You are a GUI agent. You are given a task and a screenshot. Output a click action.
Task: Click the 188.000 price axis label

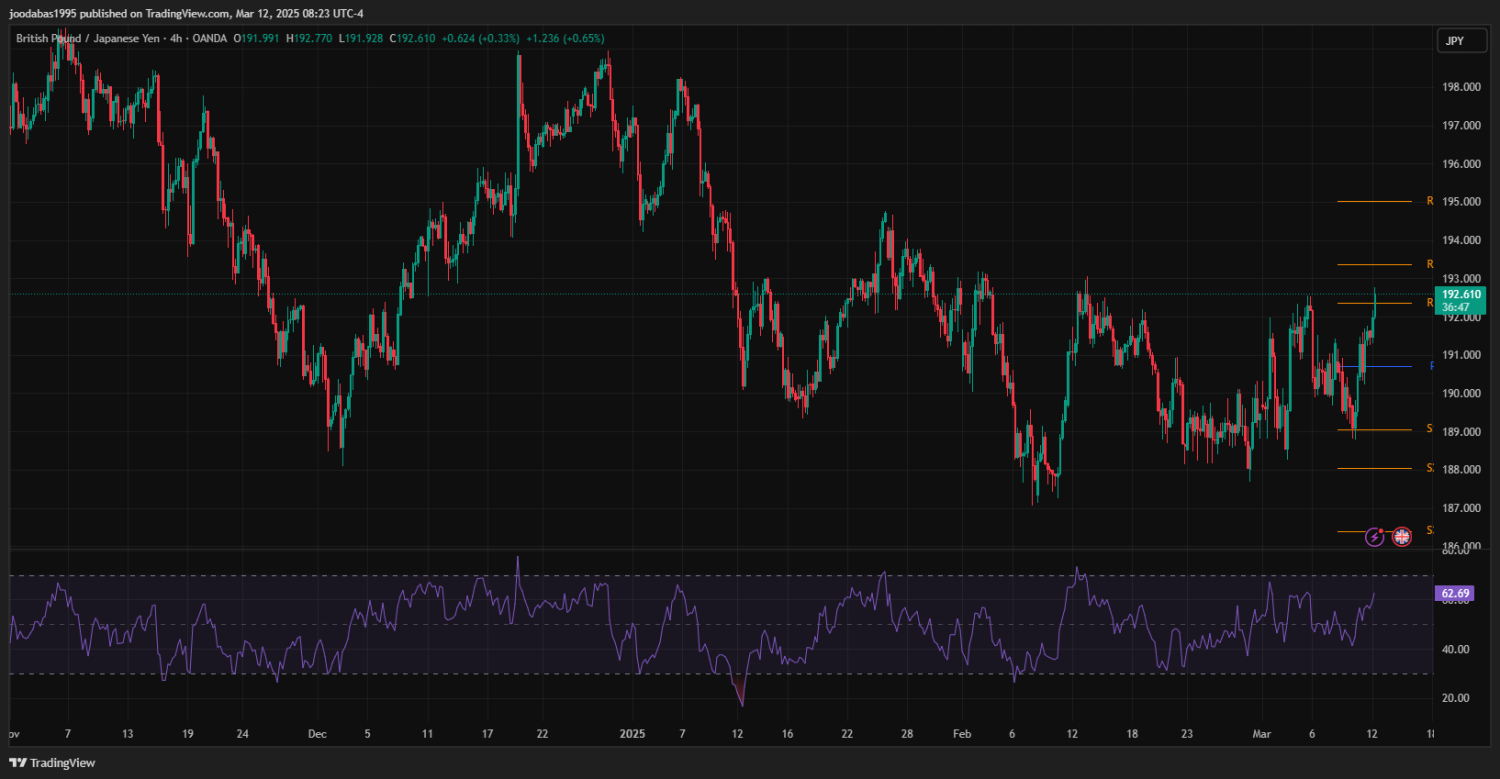tap(1460, 470)
